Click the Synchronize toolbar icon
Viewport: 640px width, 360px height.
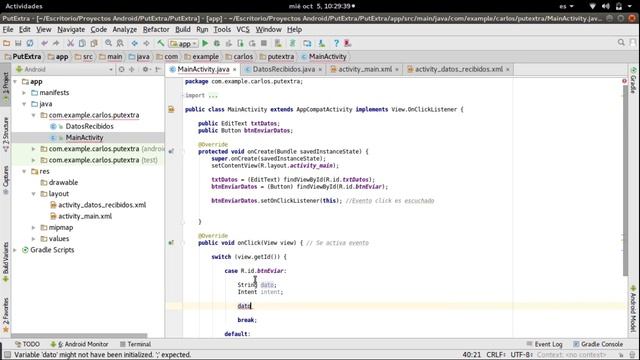tap(30, 43)
